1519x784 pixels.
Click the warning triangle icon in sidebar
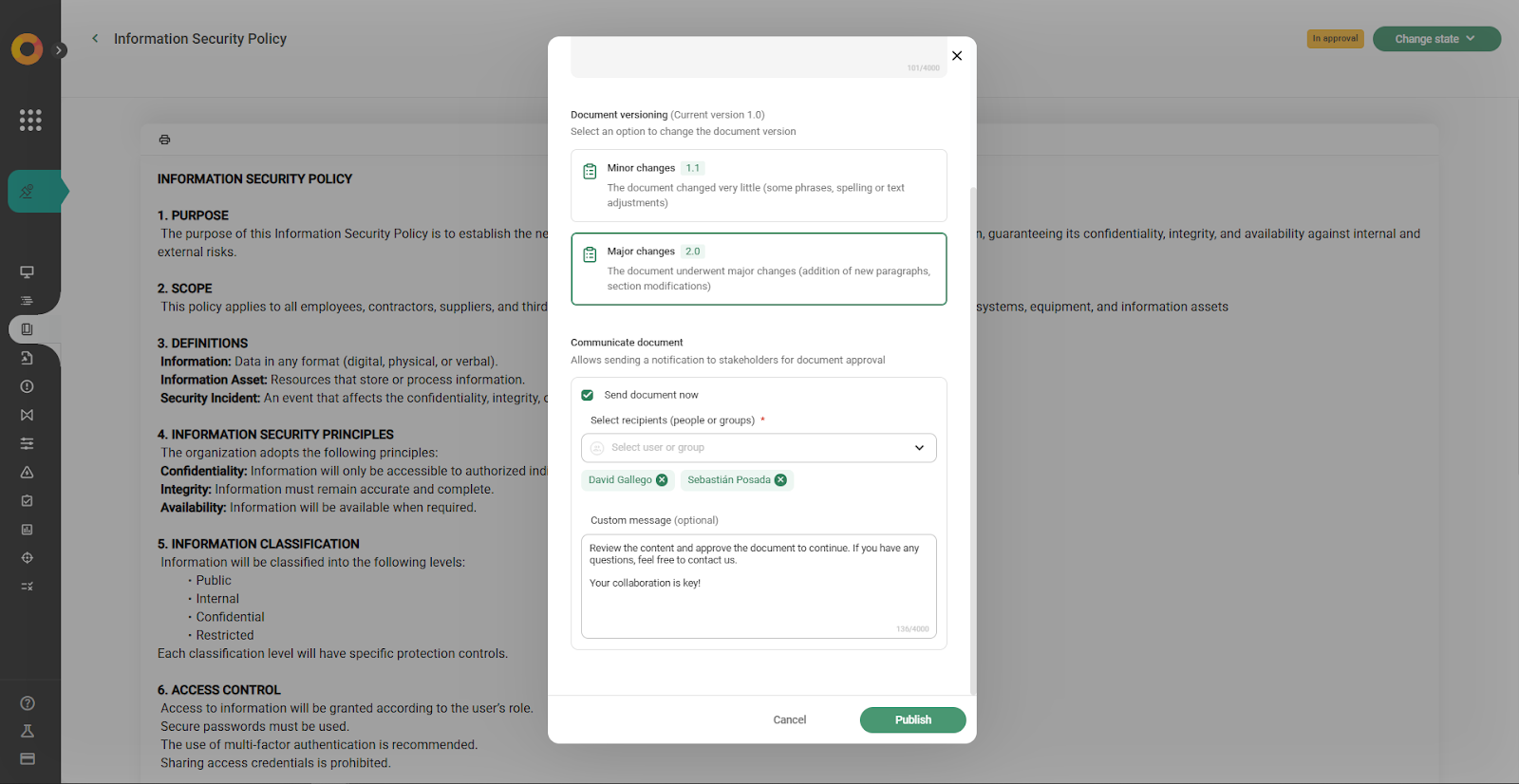[28, 472]
